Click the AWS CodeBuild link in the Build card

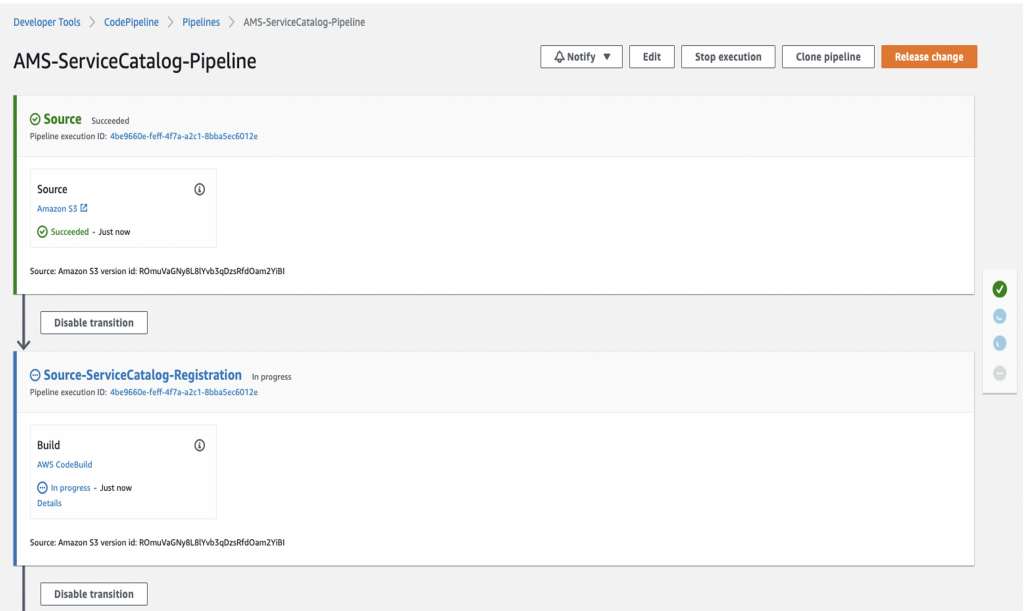[x=64, y=464]
